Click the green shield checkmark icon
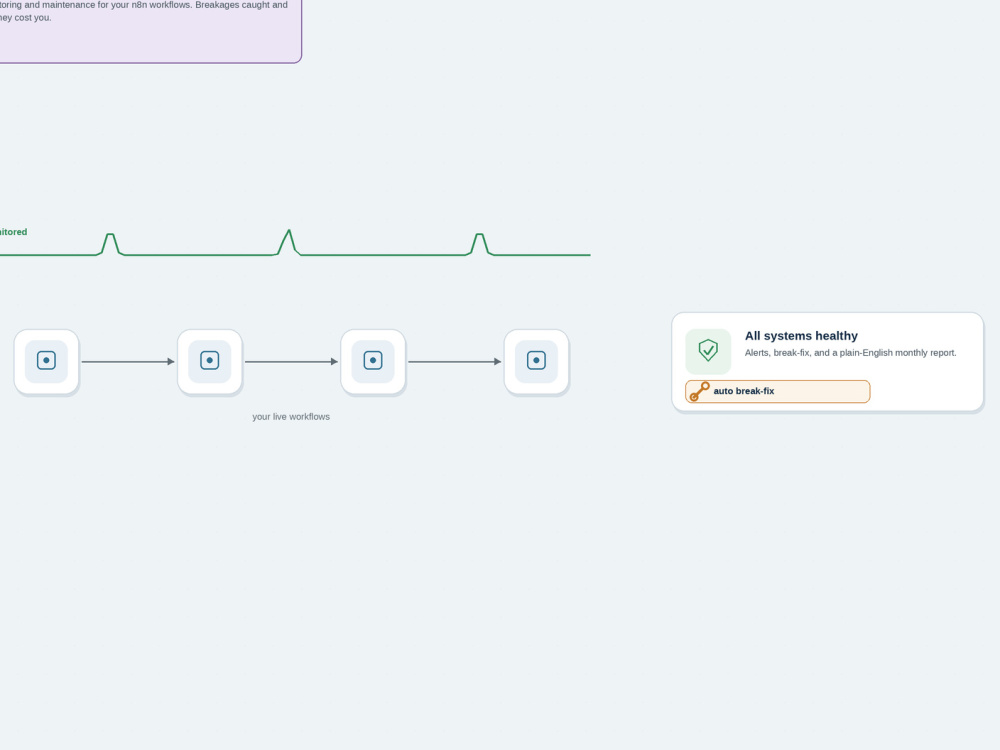The height and width of the screenshot is (750, 1000). [708, 350]
